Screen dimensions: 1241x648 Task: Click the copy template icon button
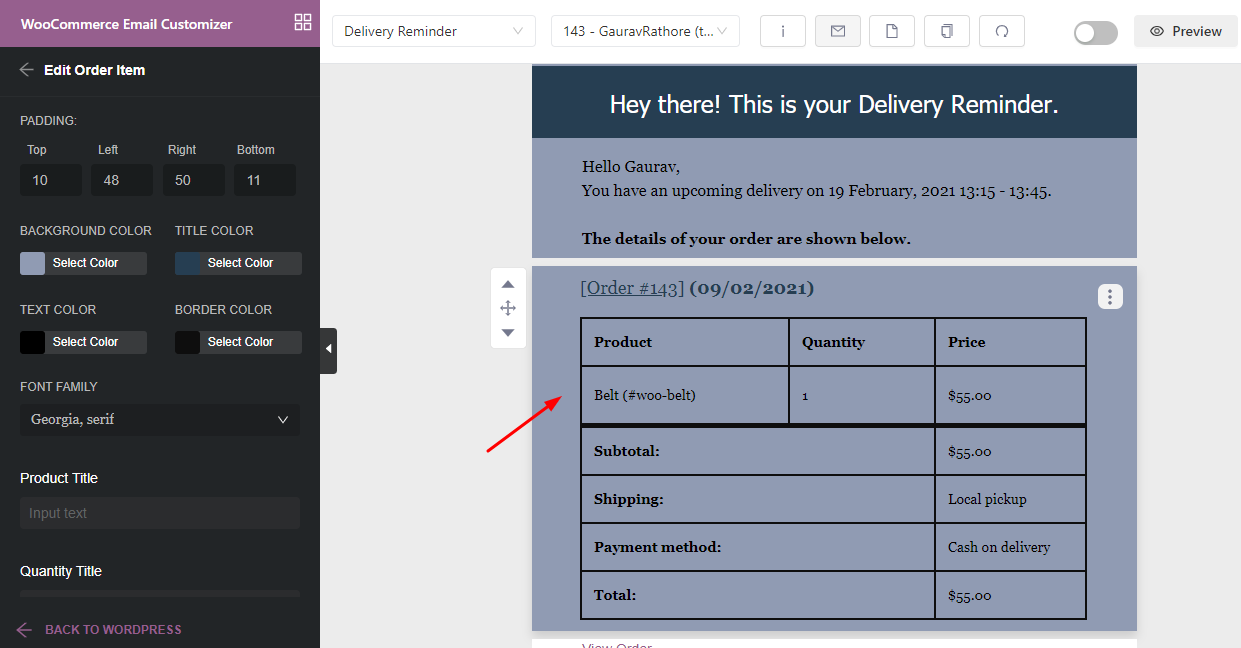click(947, 31)
